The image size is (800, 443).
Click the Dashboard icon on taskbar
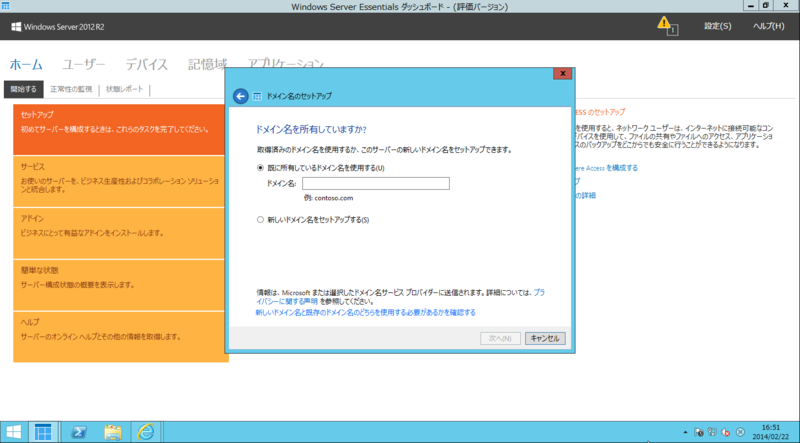43,432
